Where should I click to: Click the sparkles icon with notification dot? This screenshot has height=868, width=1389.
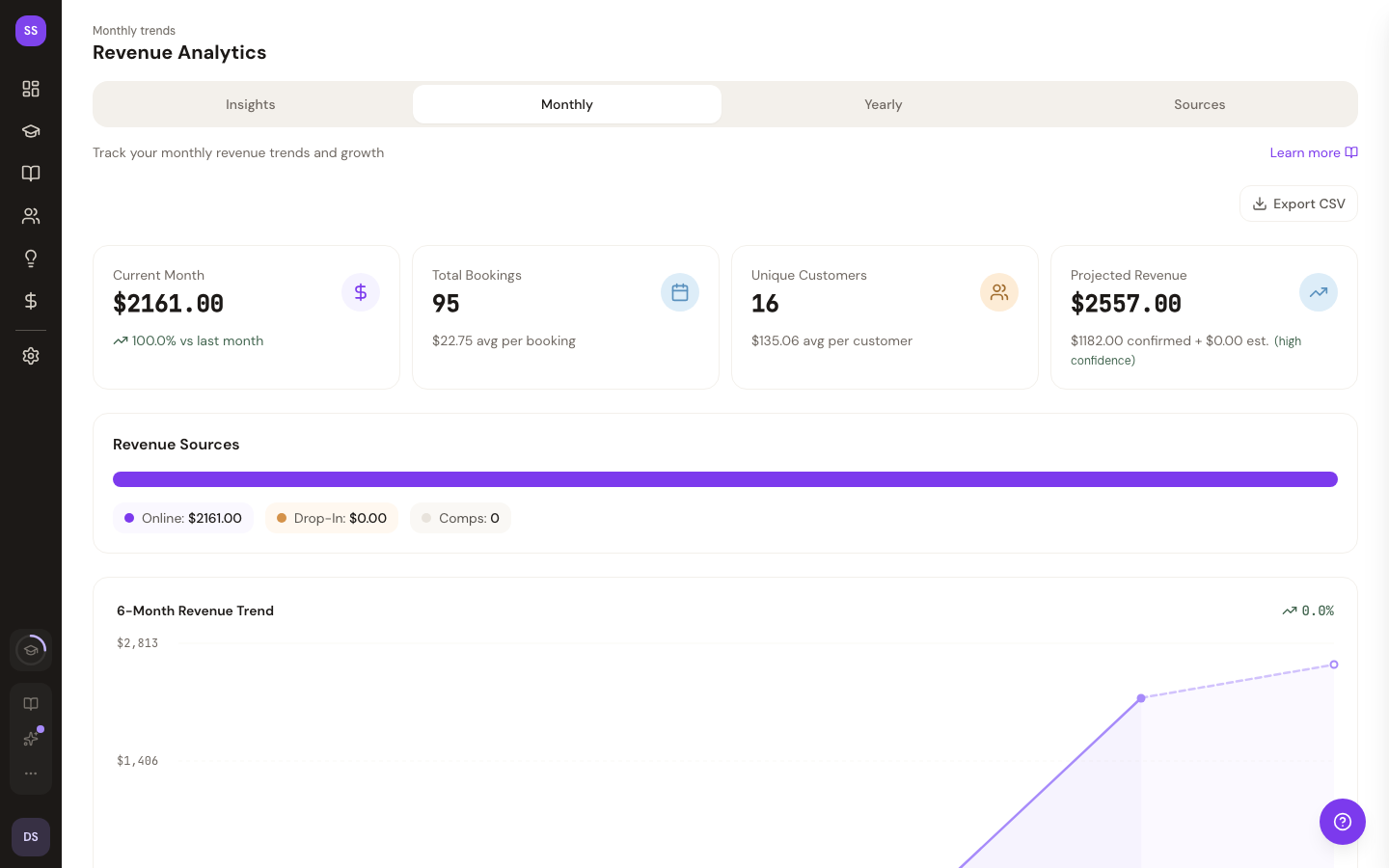tap(31, 739)
